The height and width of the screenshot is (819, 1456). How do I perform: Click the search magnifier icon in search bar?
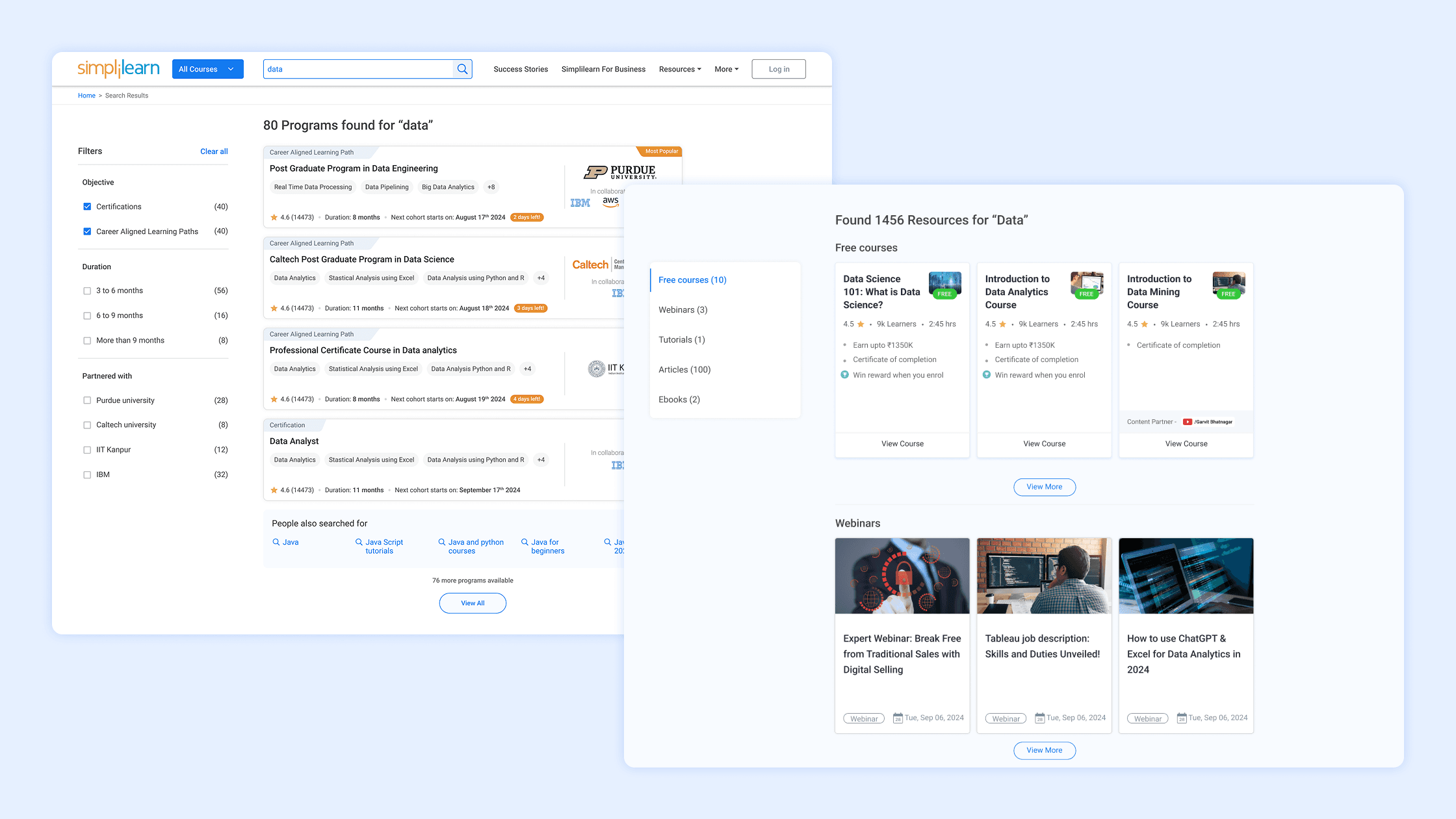coord(462,69)
